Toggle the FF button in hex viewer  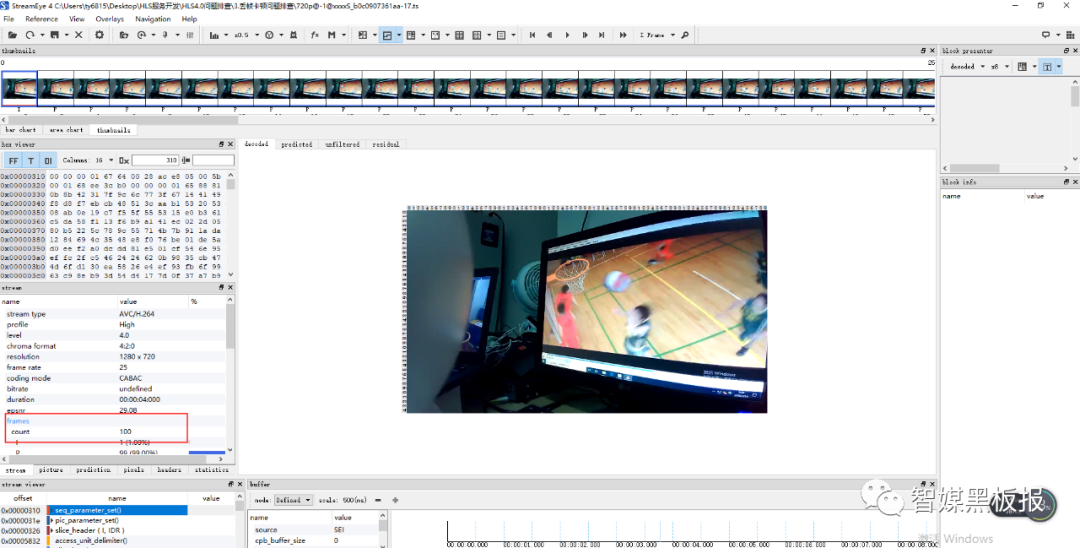click(13, 160)
